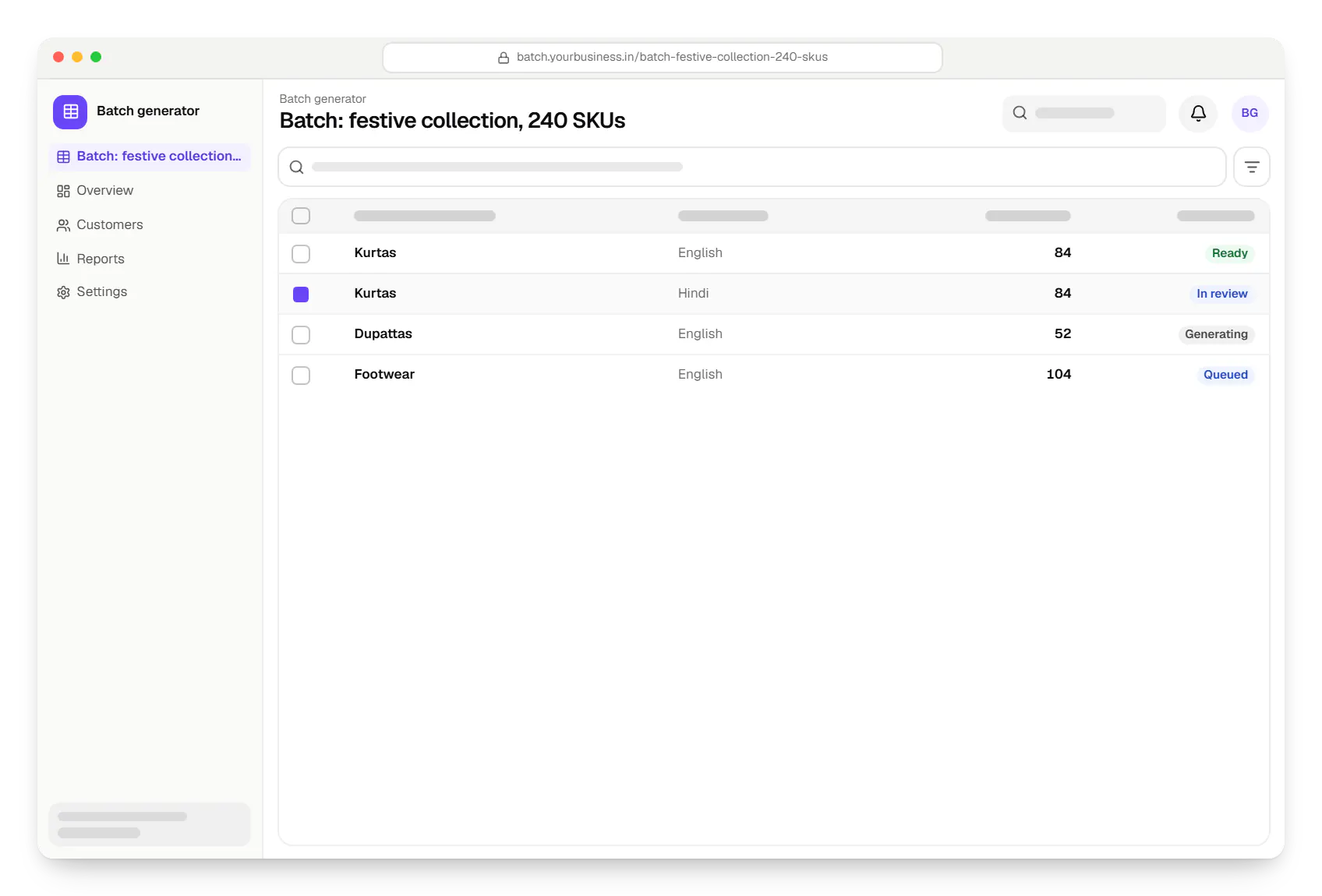Click the browser address bar URL

click(663, 58)
